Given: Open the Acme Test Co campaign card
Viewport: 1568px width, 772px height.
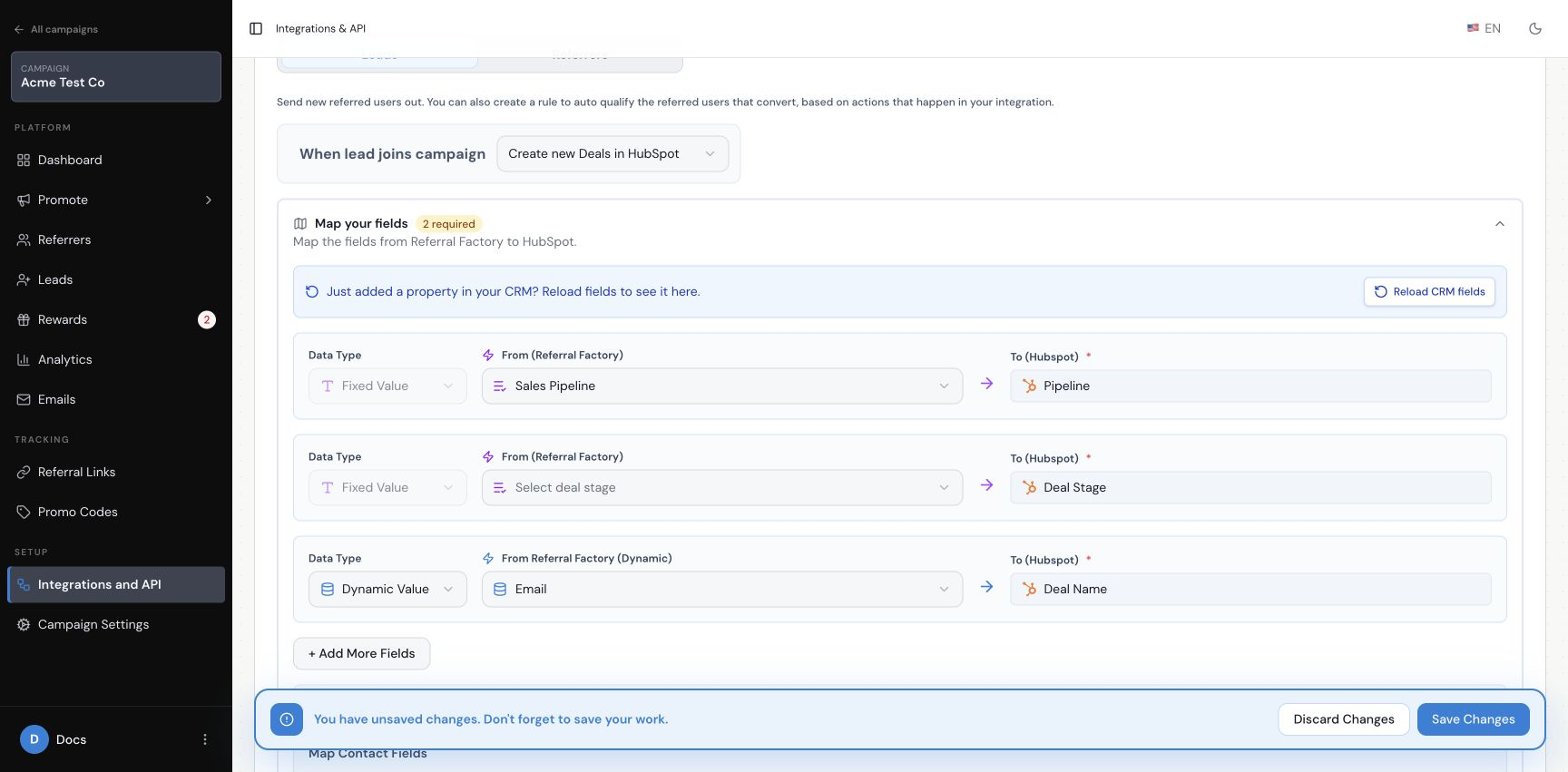Looking at the screenshot, I should point(116,76).
